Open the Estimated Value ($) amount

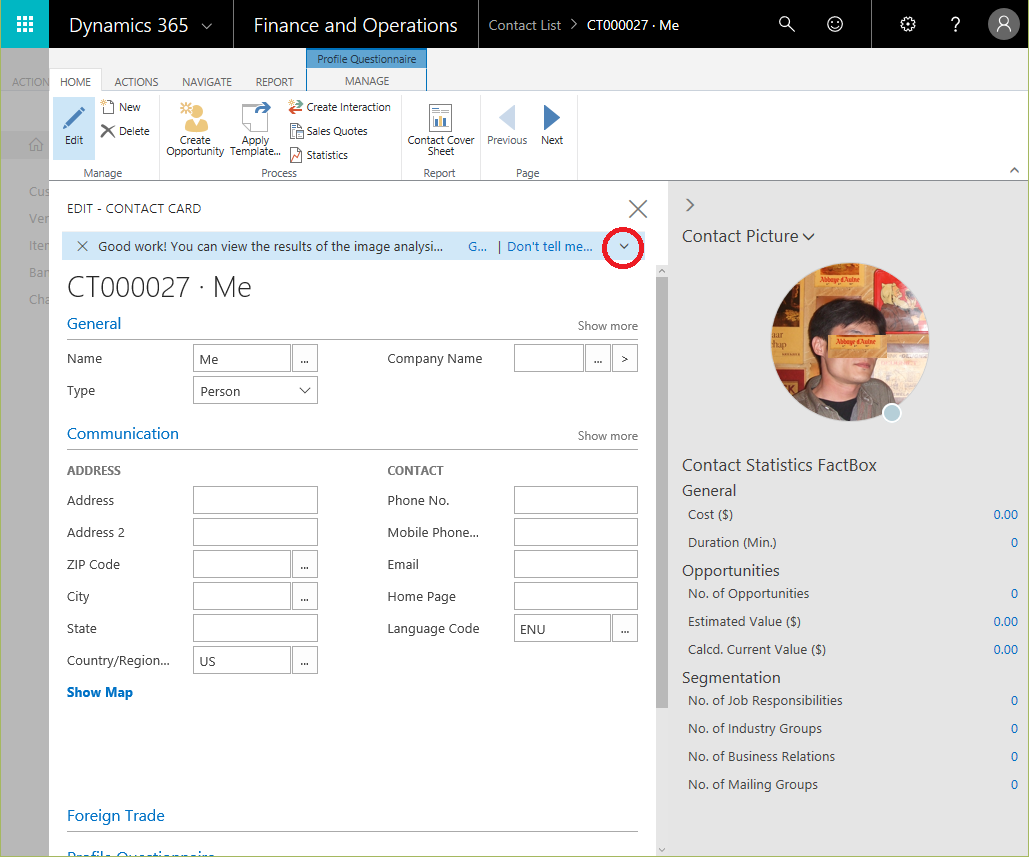click(1005, 621)
